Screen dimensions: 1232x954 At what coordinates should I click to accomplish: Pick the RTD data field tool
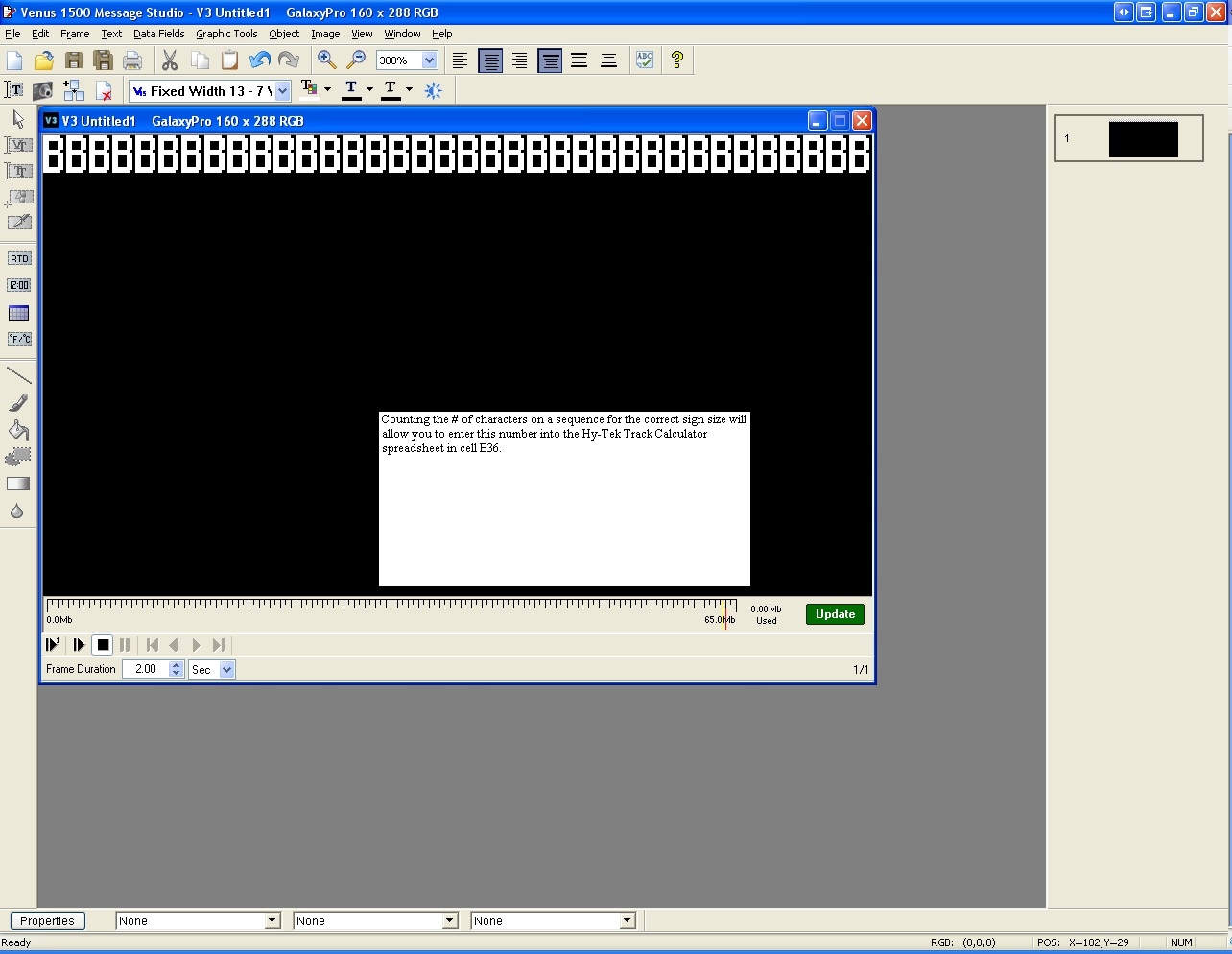click(19, 258)
